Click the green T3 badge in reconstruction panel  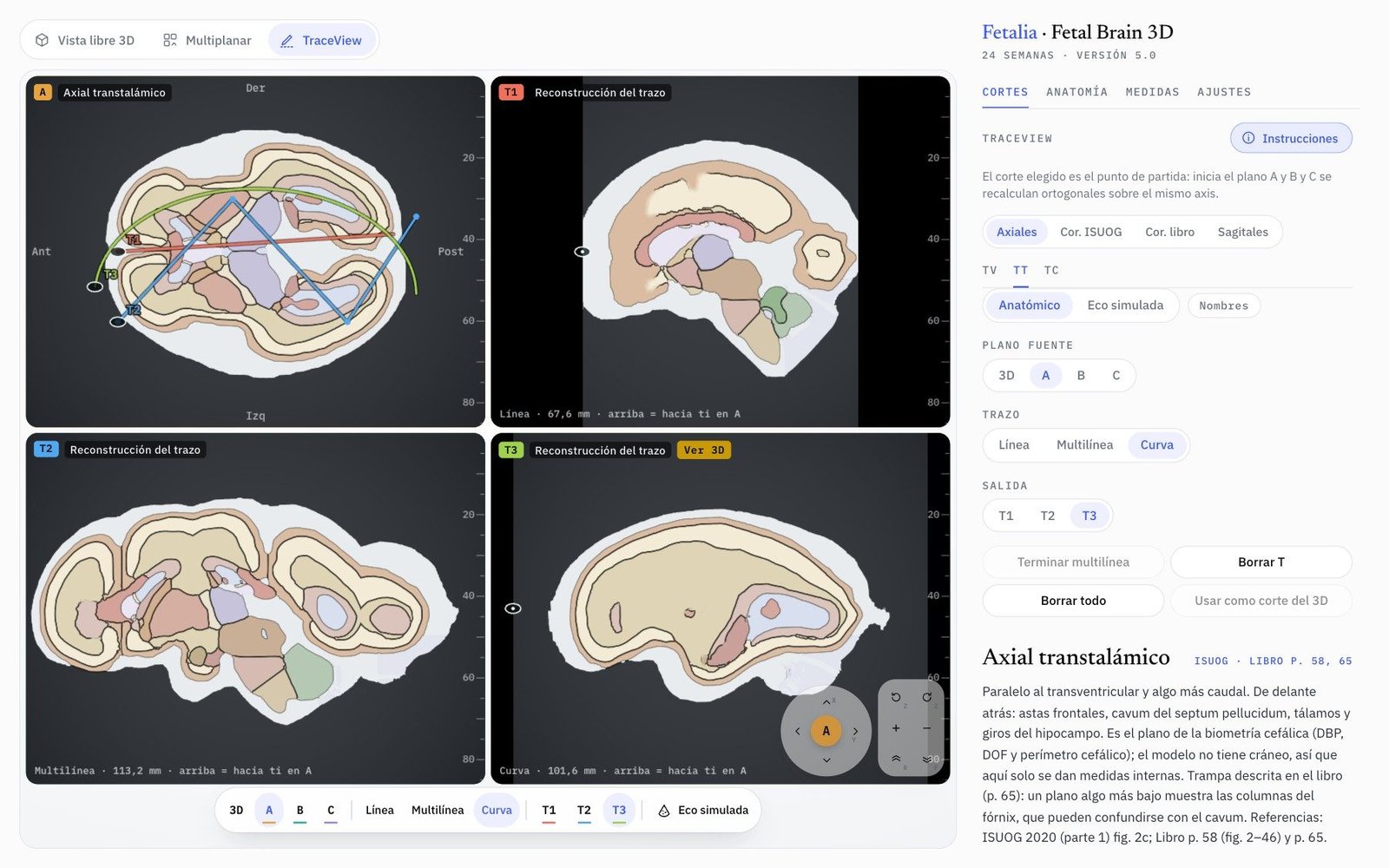(x=510, y=450)
